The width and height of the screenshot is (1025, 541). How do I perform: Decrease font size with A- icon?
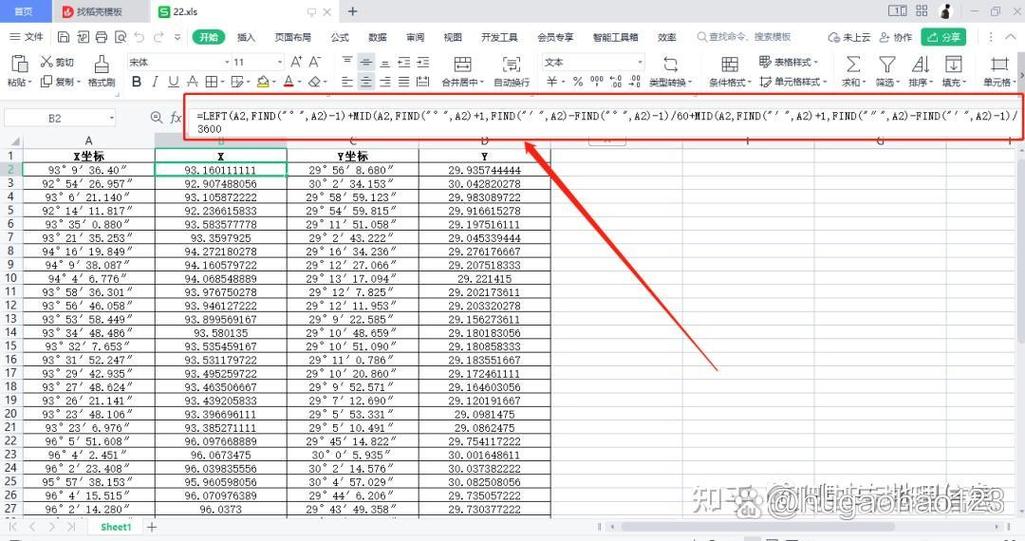coord(314,62)
